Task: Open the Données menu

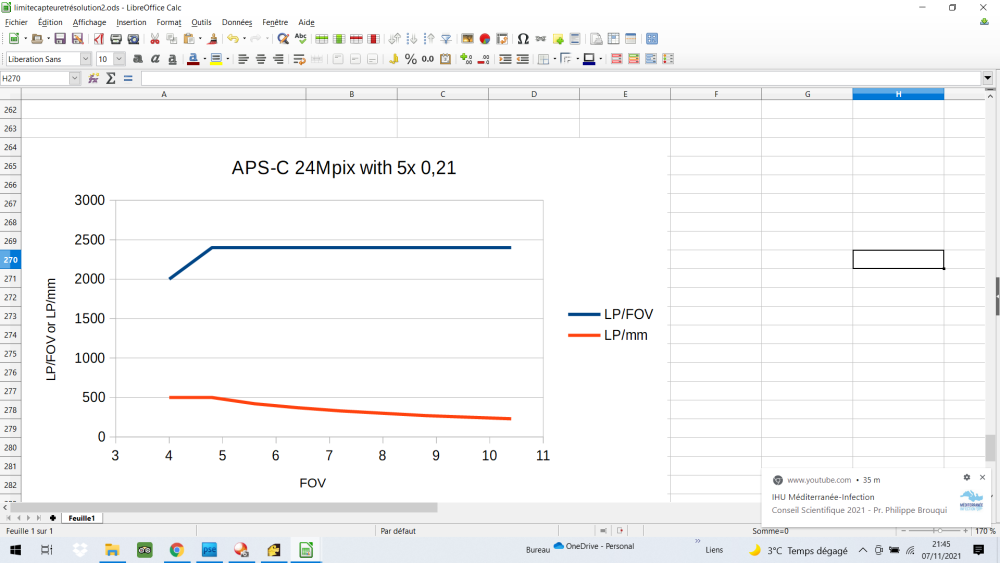Action: [237, 22]
